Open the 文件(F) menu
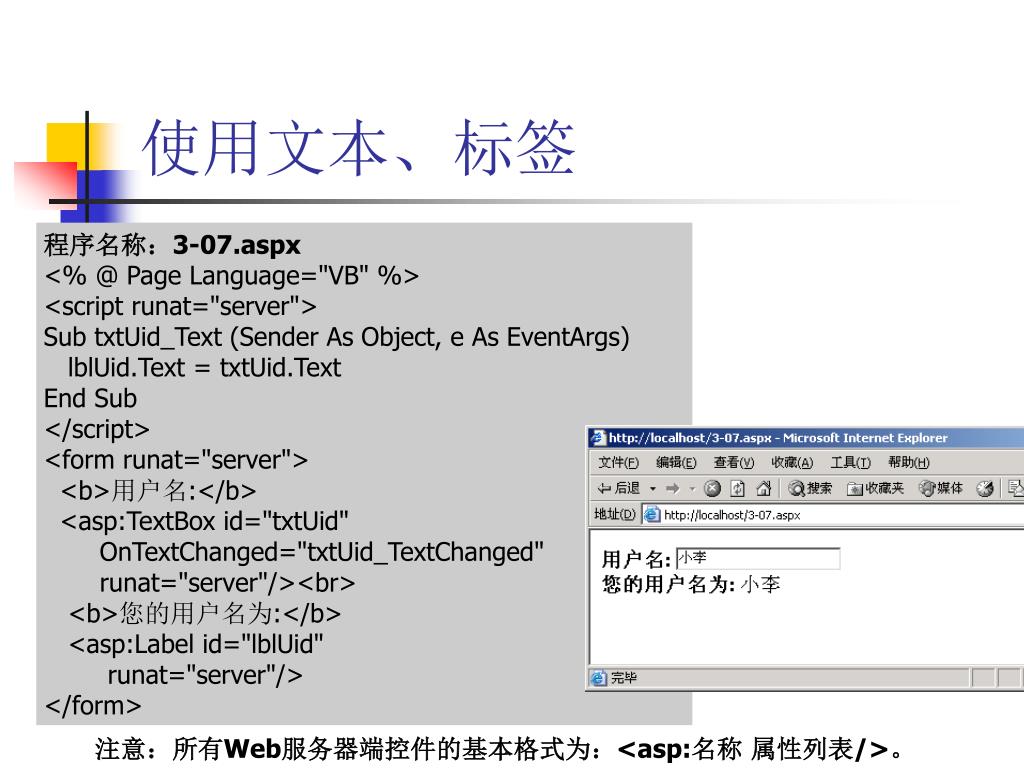The image size is (1024, 768). (x=618, y=462)
